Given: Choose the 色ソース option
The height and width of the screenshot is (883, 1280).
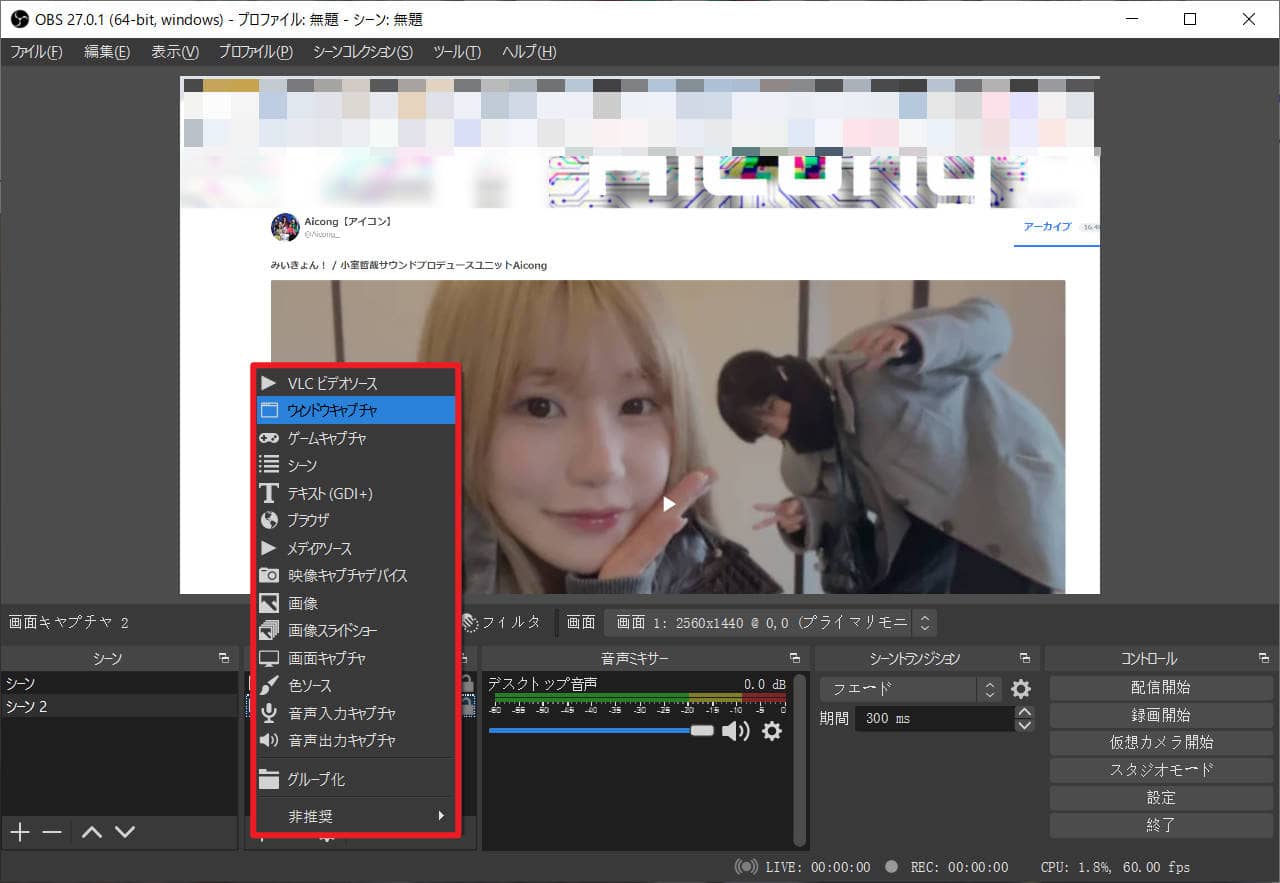Looking at the screenshot, I should pos(310,686).
